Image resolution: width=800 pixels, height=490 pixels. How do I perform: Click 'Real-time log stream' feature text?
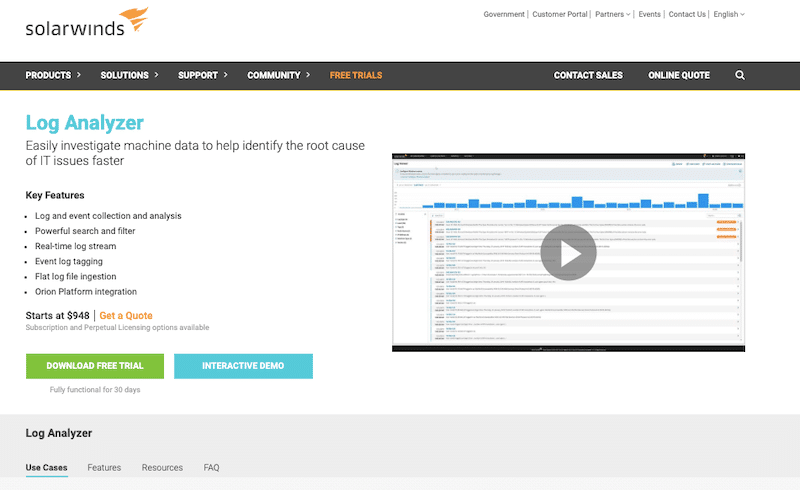tap(76, 246)
